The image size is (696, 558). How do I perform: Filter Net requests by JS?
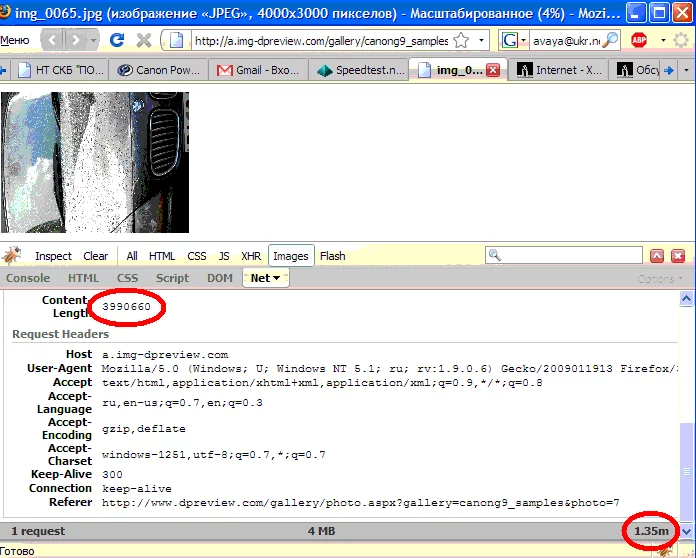[224, 256]
